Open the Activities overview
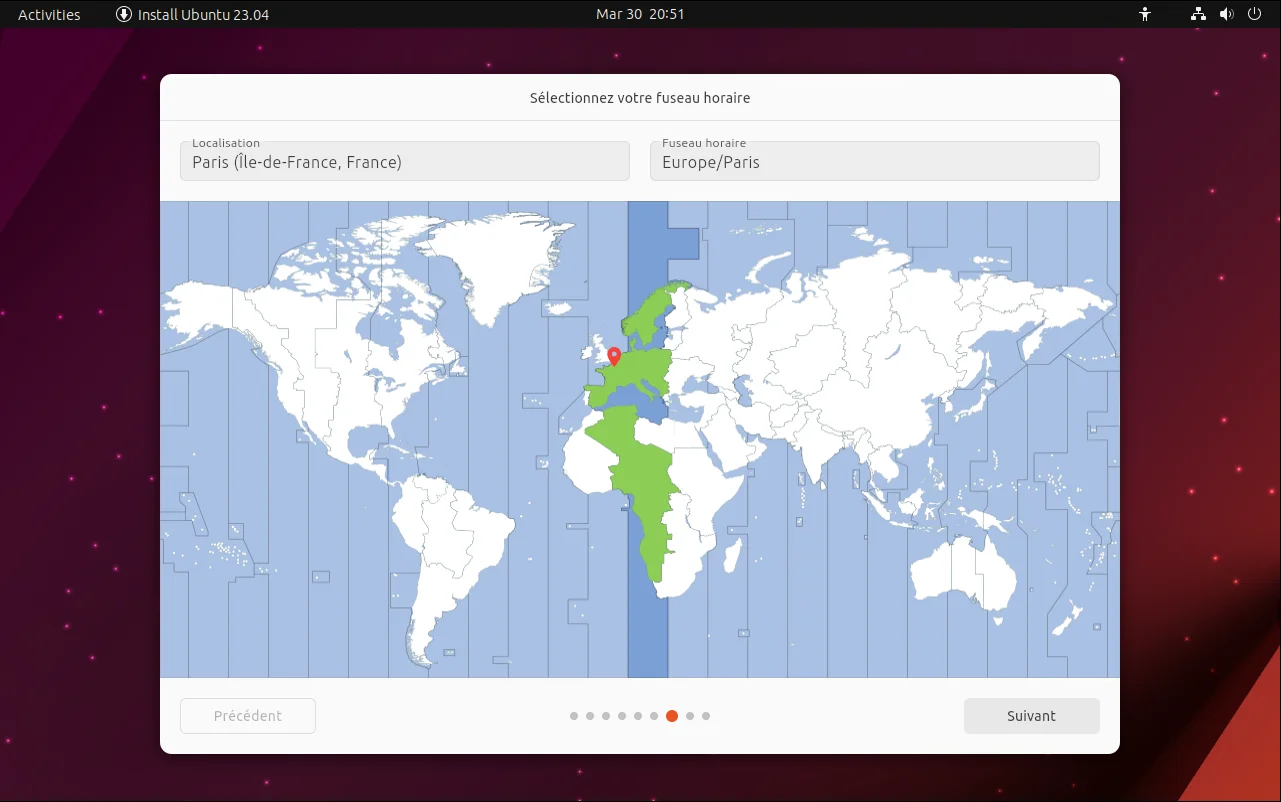1281x802 pixels. (x=49, y=14)
